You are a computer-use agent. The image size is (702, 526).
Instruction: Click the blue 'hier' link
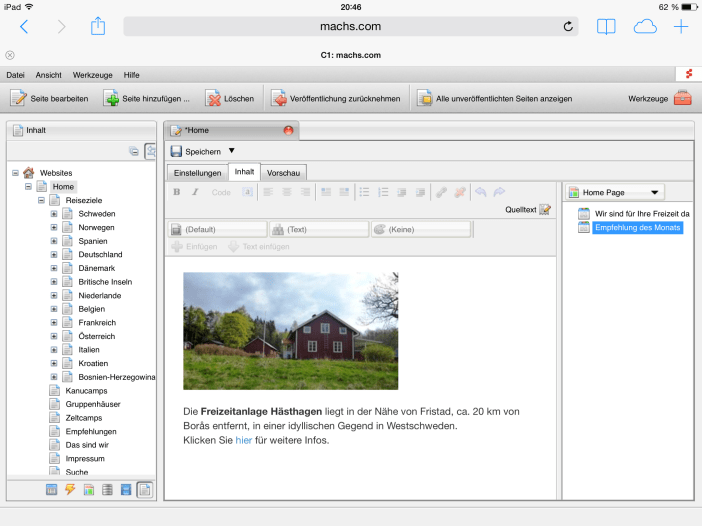[243, 440]
